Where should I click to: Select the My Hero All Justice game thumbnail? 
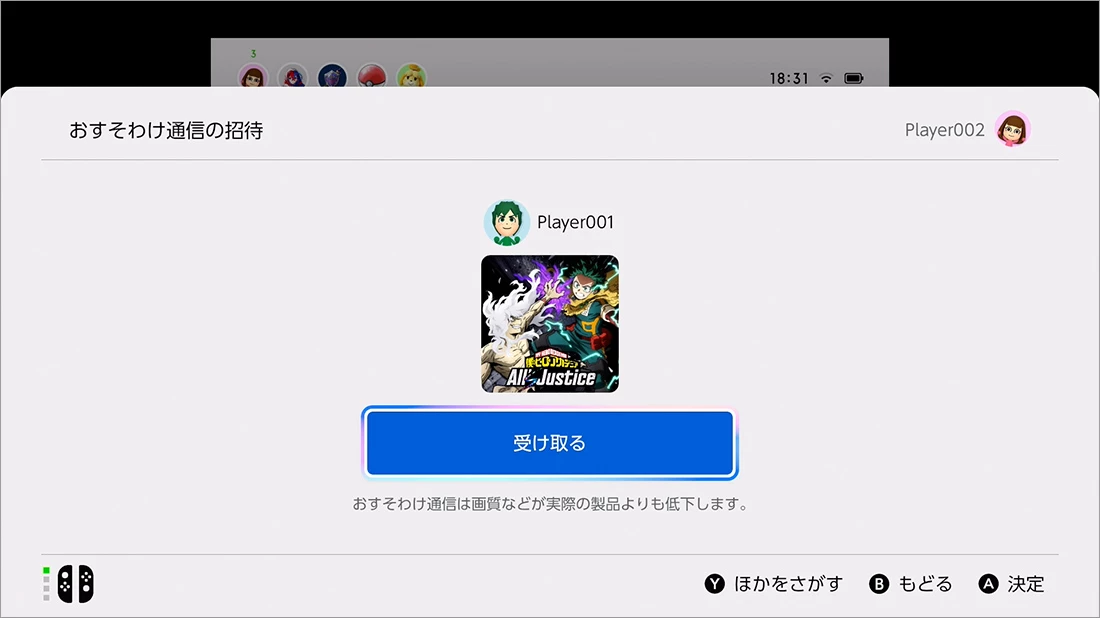550,323
